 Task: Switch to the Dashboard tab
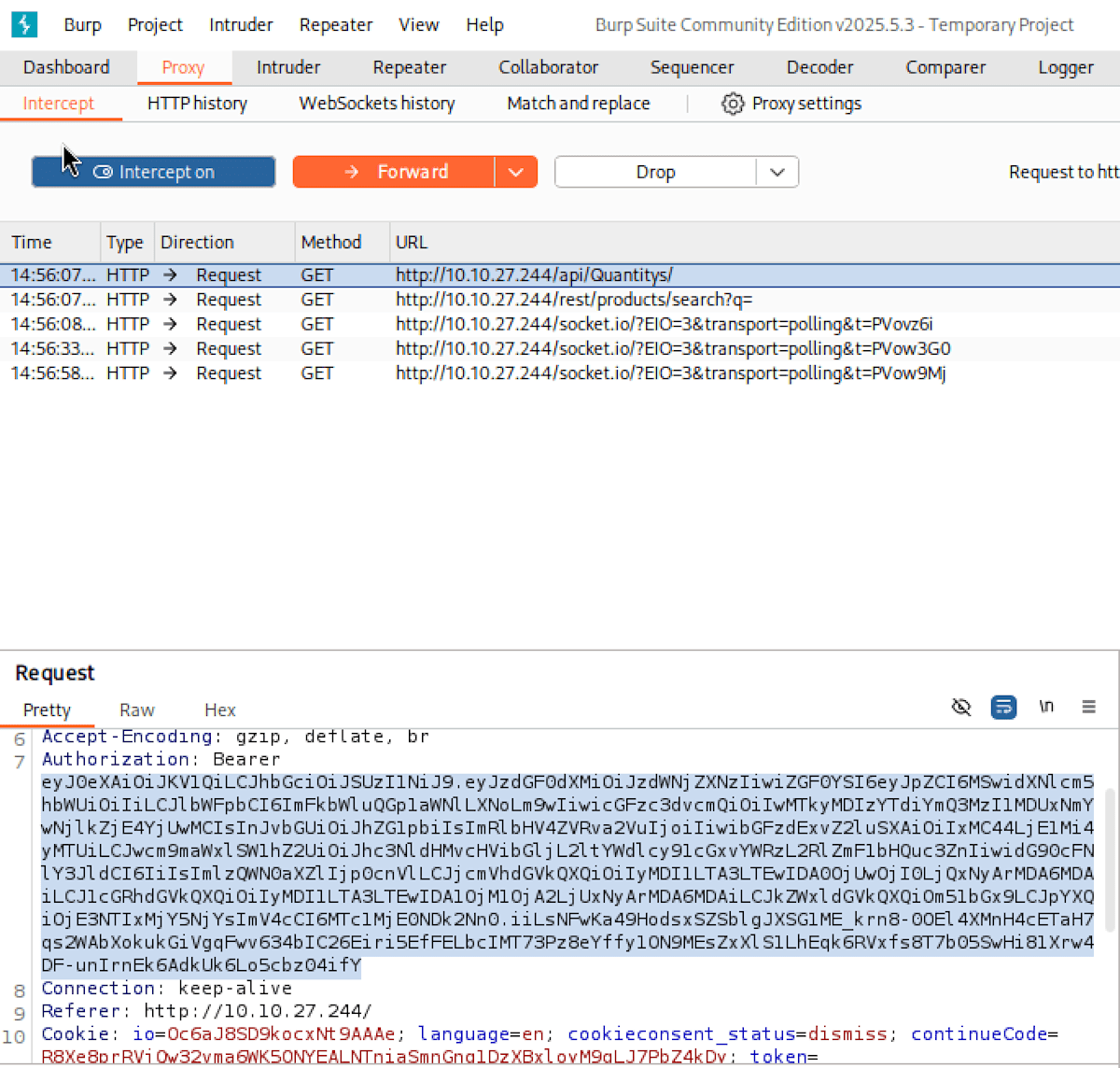[x=66, y=67]
